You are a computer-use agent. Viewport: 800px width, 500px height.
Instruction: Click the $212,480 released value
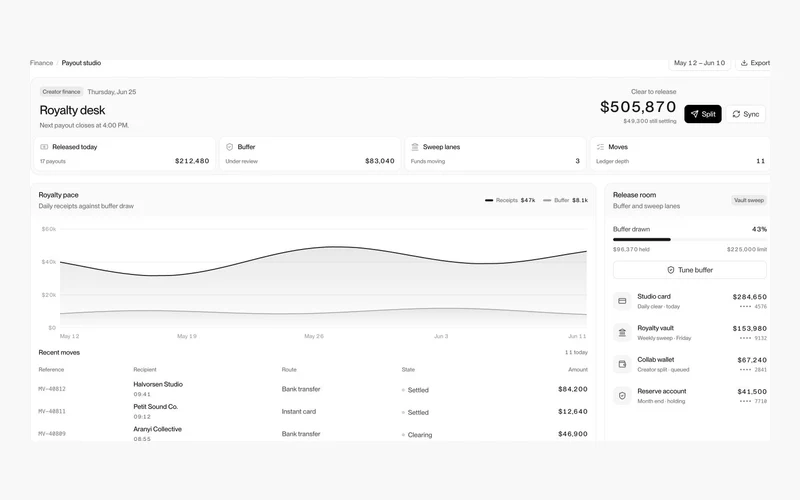tap(192, 161)
